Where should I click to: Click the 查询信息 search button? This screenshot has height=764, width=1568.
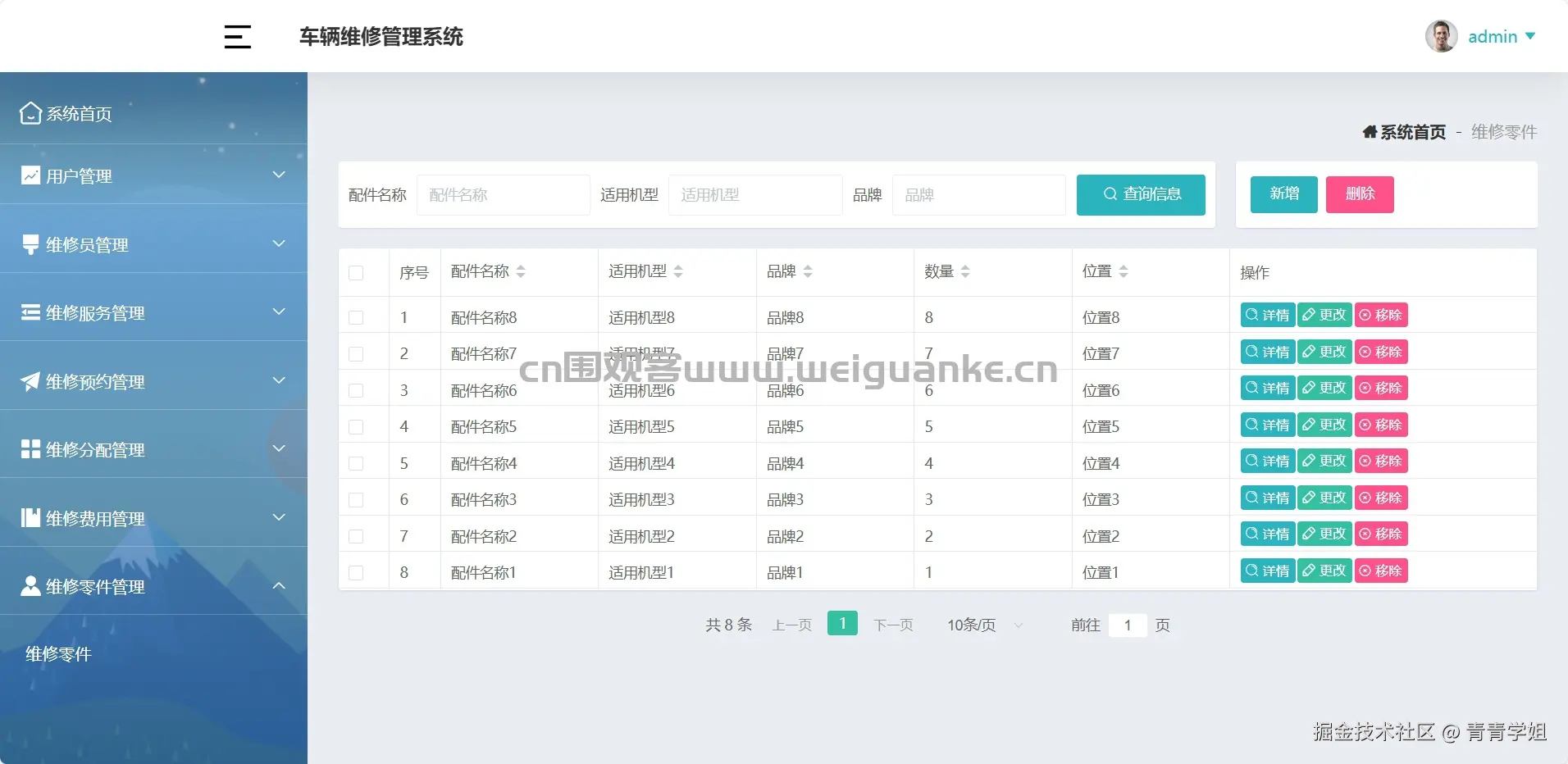tap(1141, 194)
